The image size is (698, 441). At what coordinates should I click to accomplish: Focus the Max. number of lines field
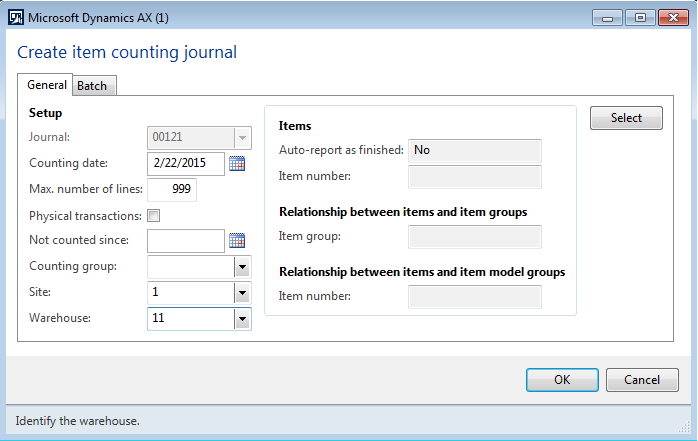(x=172, y=190)
